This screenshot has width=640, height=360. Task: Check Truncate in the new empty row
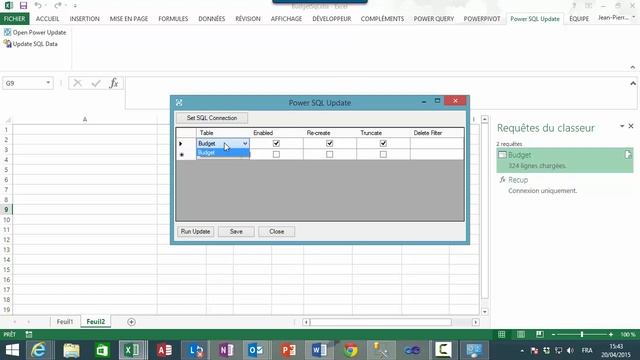pos(383,154)
